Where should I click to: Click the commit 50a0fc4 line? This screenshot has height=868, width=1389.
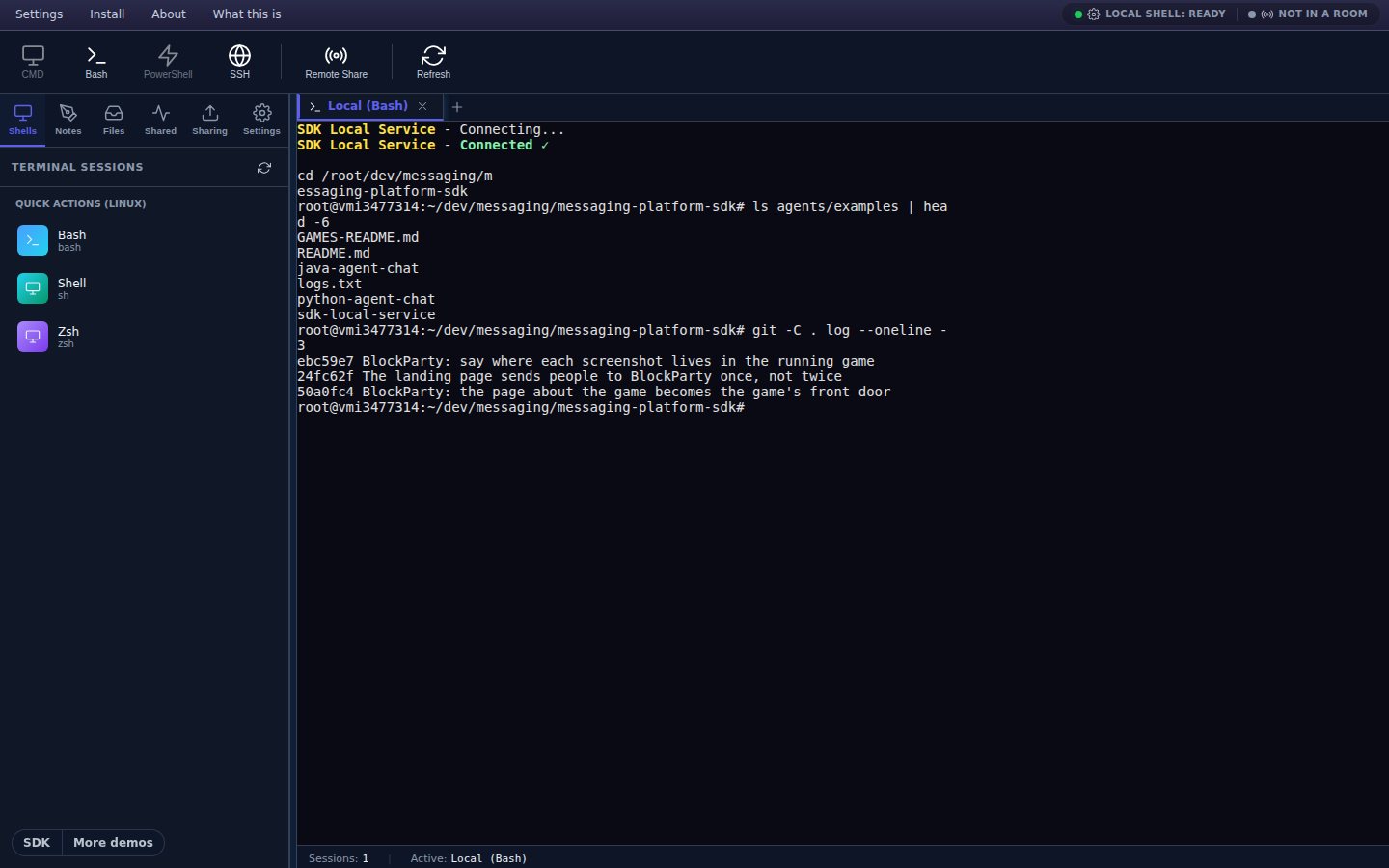pos(593,392)
